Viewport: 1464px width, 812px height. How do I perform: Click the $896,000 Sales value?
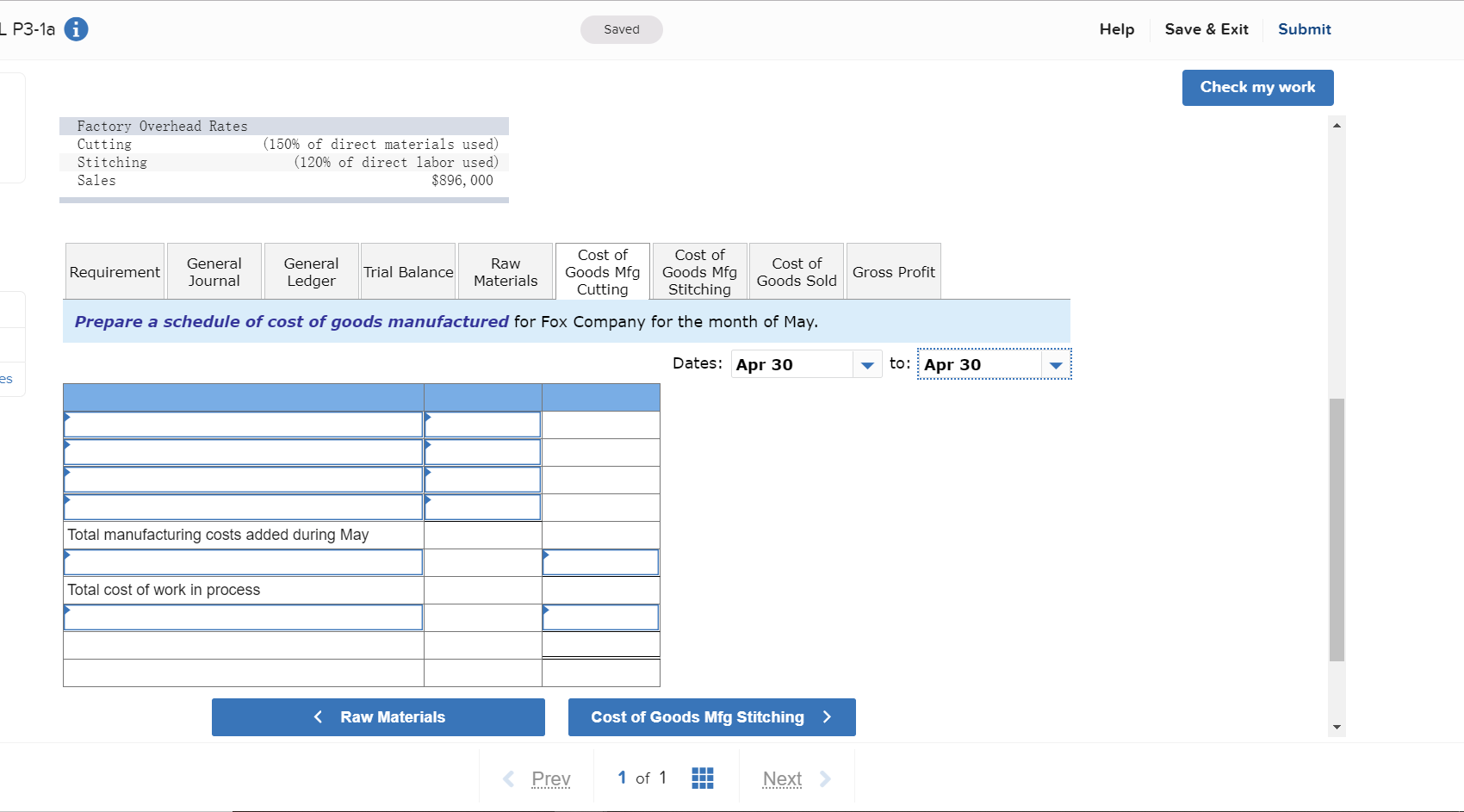pyautogui.click(x=462, y=180)
